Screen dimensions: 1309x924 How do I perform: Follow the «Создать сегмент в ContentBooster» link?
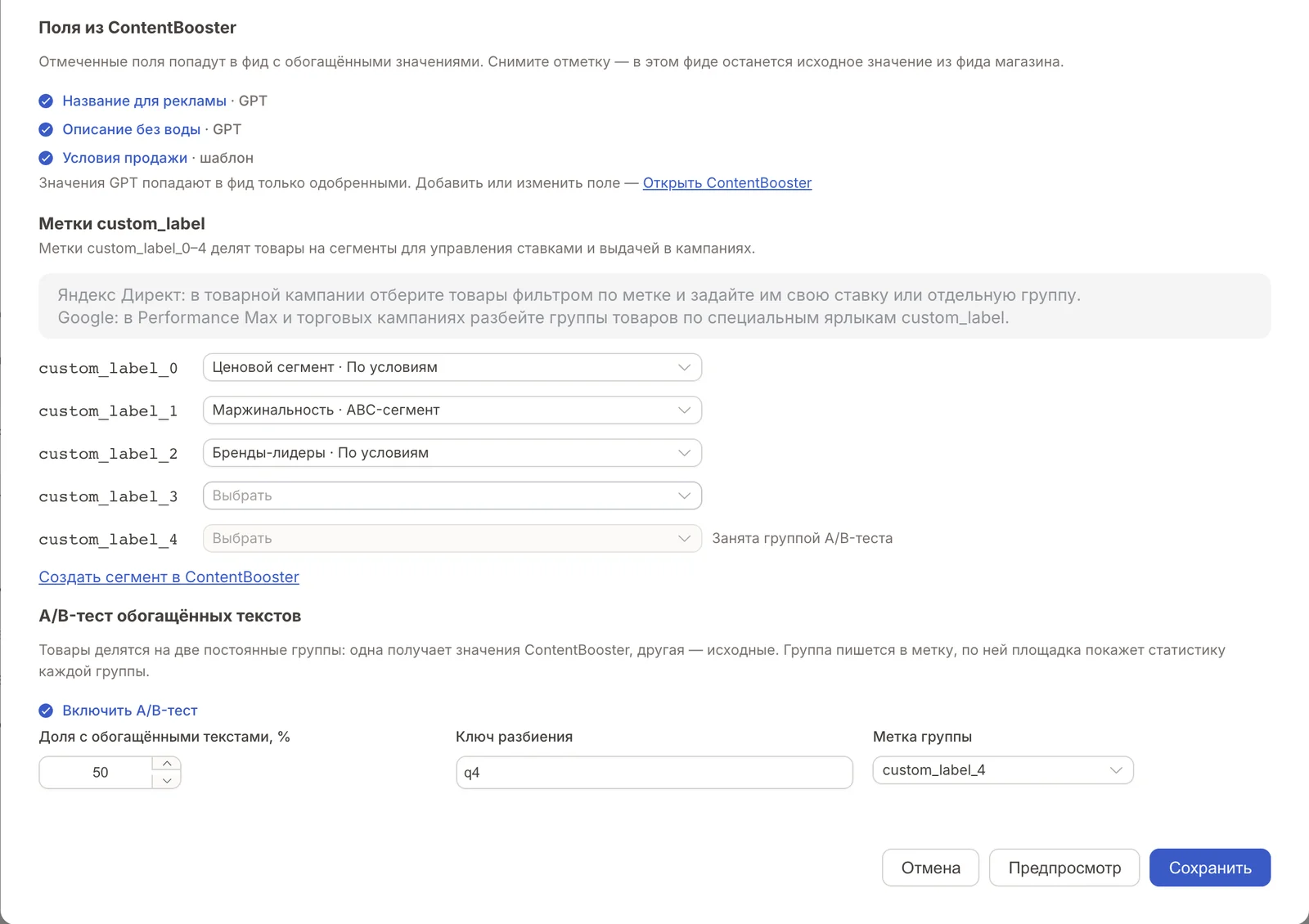coord(169,577)
